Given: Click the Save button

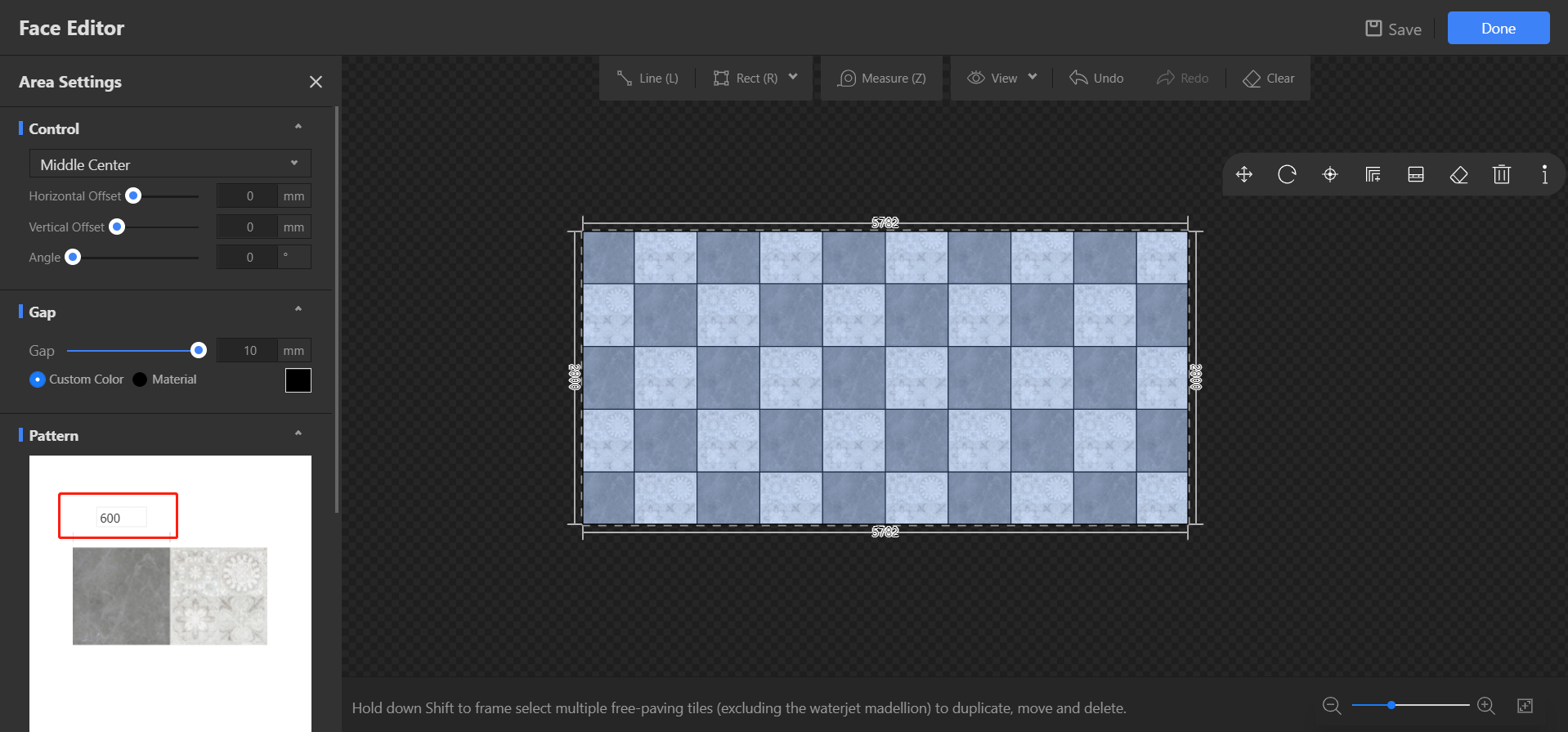Looking at the screenshot, I should click(1394, 29).
